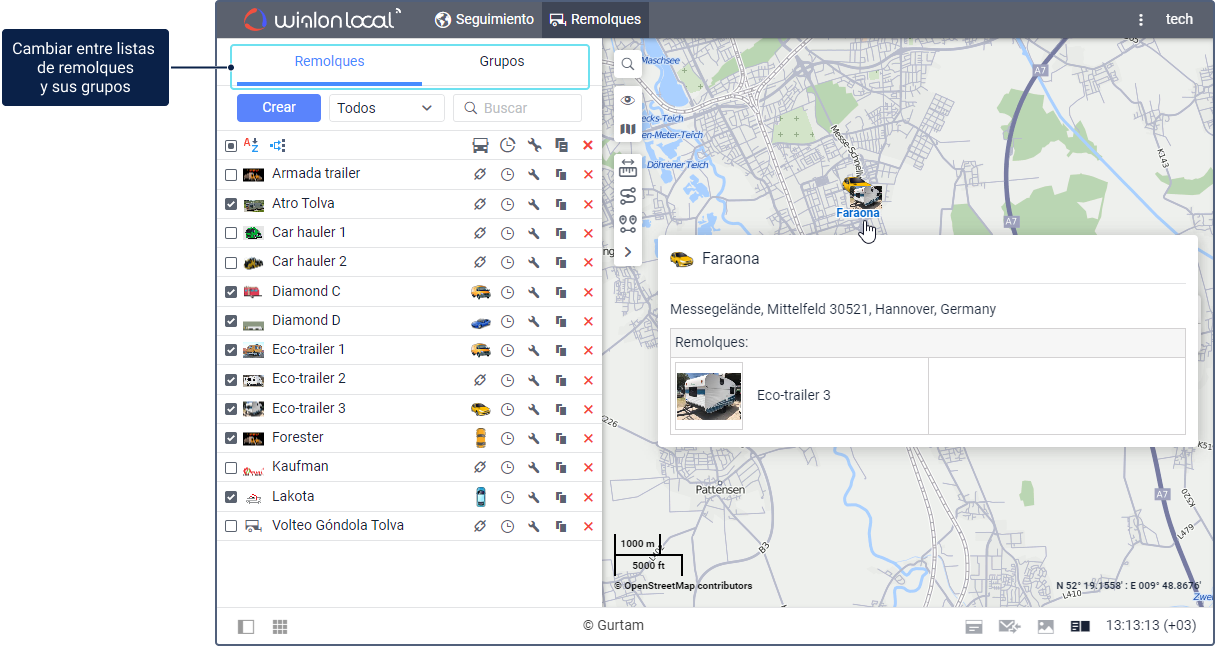Check the Car hauler 1 checkbox
Image resolution: width=1215 pixels, height=646 pixels.
(x=231, y=233)
